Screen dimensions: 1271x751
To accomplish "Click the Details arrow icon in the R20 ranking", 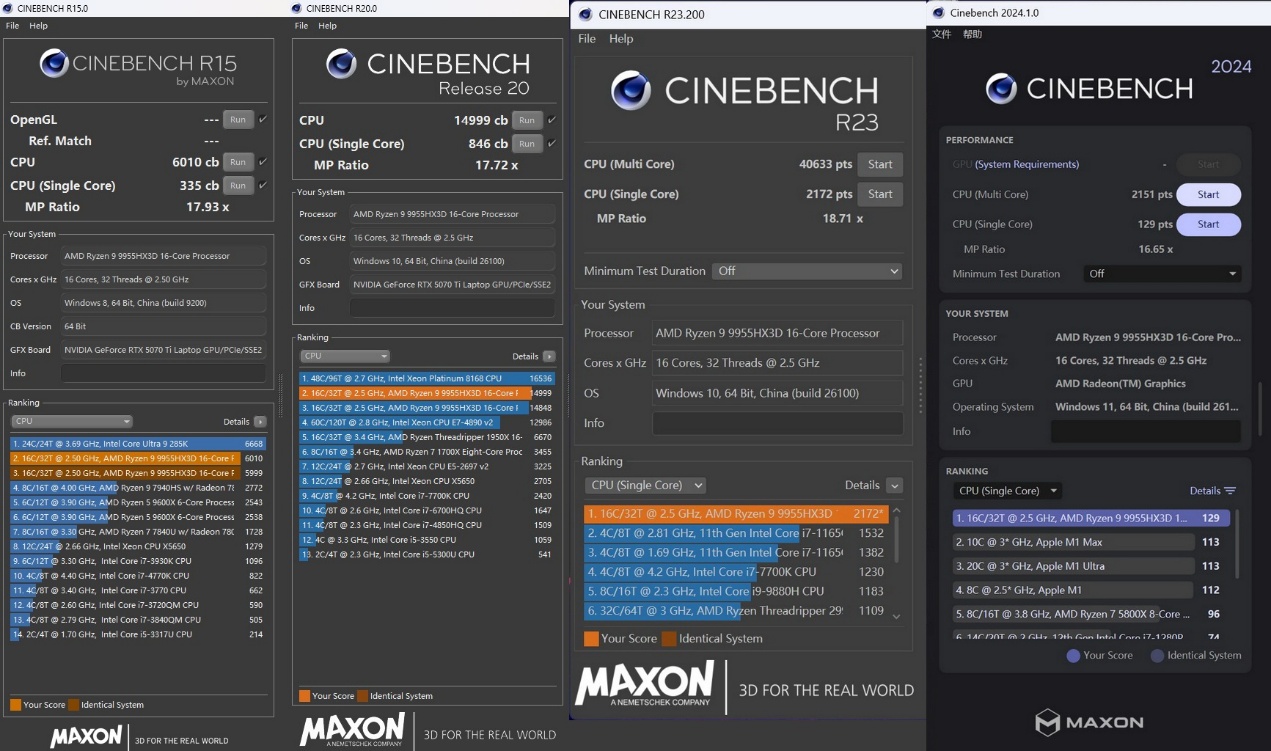I will (548, 356).
